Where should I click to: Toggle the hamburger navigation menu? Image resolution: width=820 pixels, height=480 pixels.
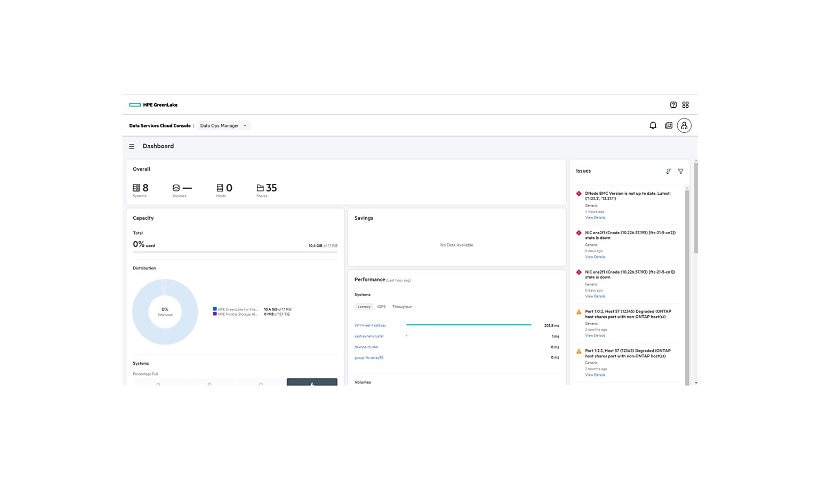132,146
